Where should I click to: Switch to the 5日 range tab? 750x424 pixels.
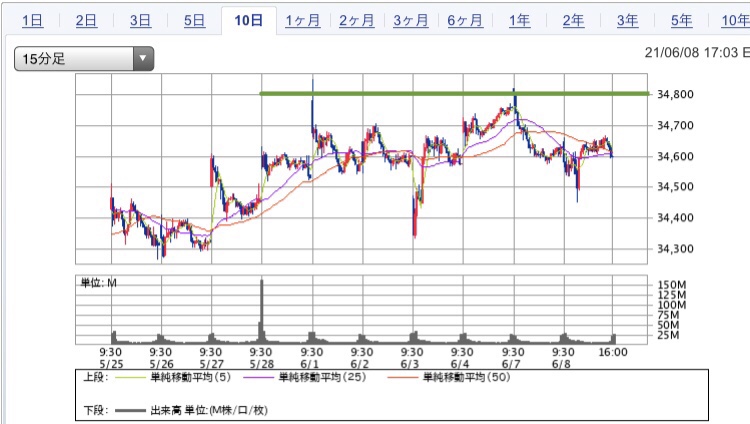point(195,21)
